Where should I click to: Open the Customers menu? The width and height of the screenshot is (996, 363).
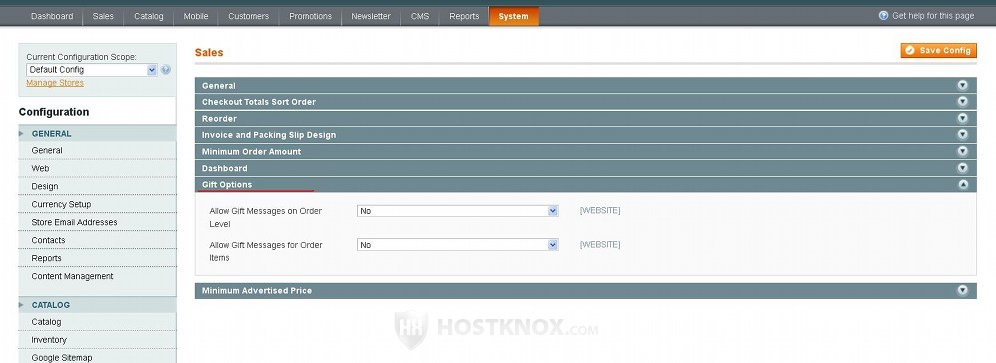point(248,17)
